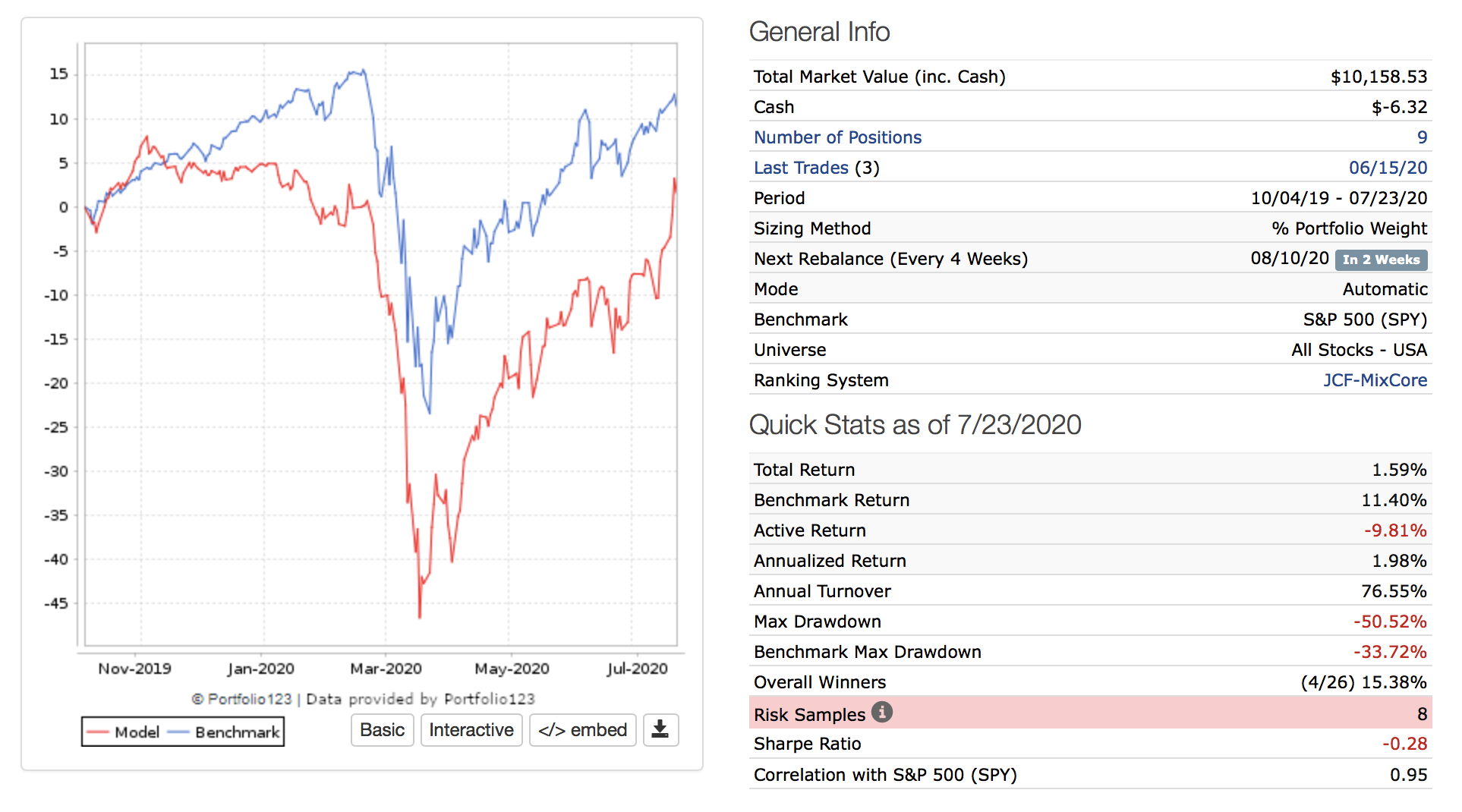Click the 06/15/20 last trade date

(x=1388, y=168)
